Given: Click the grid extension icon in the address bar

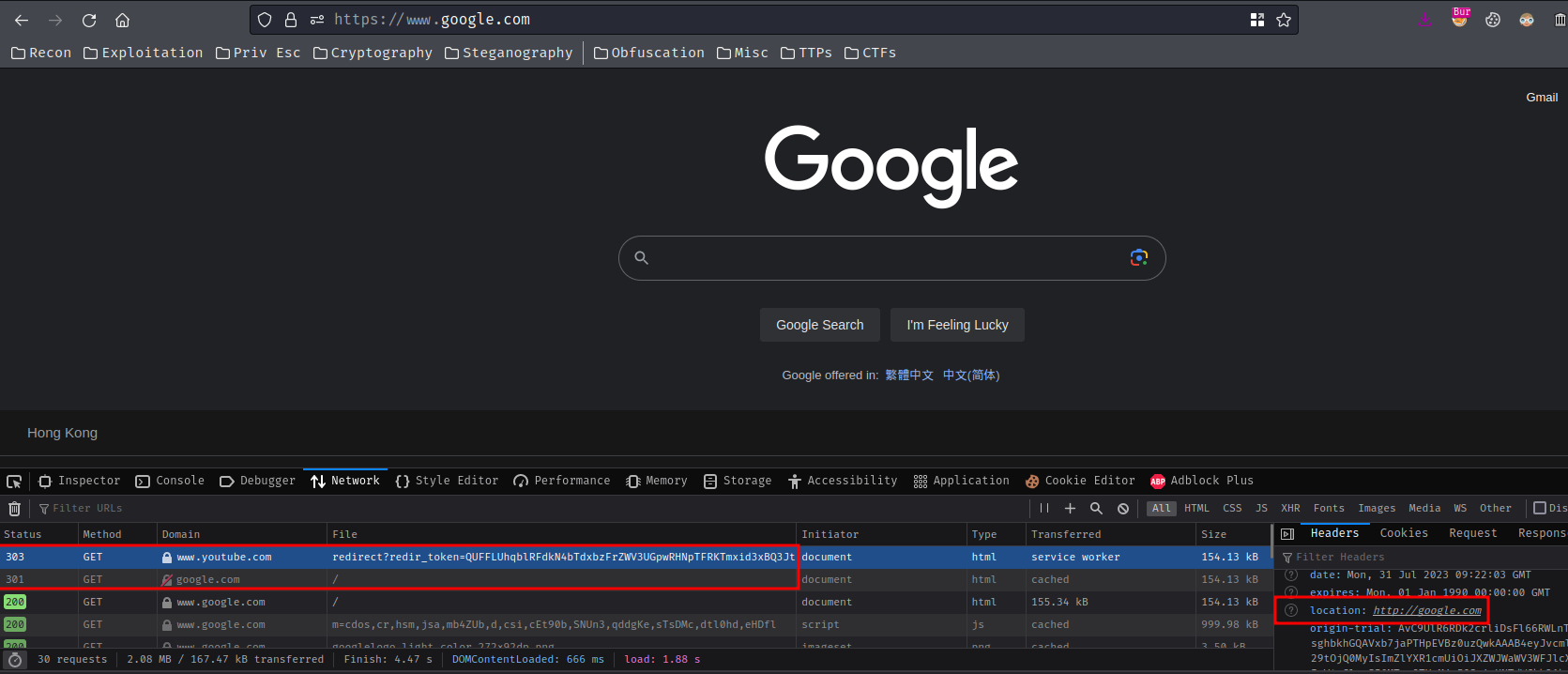Looking at the screenshot, I should (1257, 20).
